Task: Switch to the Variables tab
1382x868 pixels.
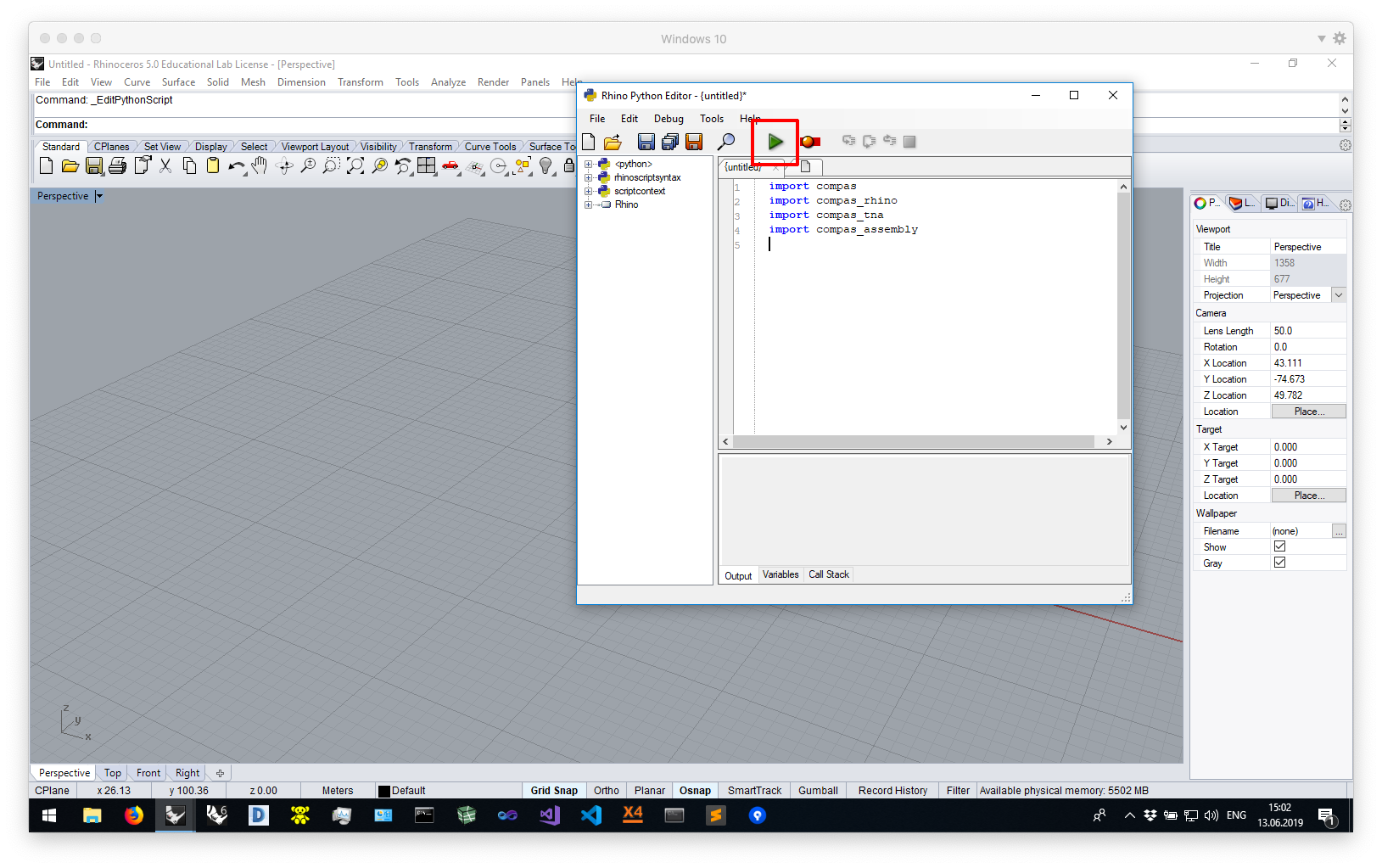Action: (x=781, y=574)
